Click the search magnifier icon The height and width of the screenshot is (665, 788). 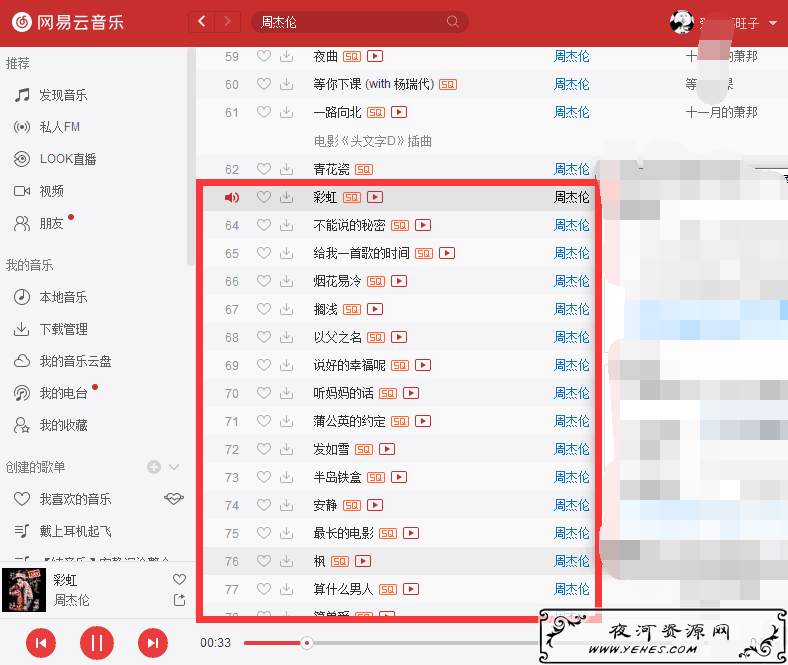[x=452, y=22]
